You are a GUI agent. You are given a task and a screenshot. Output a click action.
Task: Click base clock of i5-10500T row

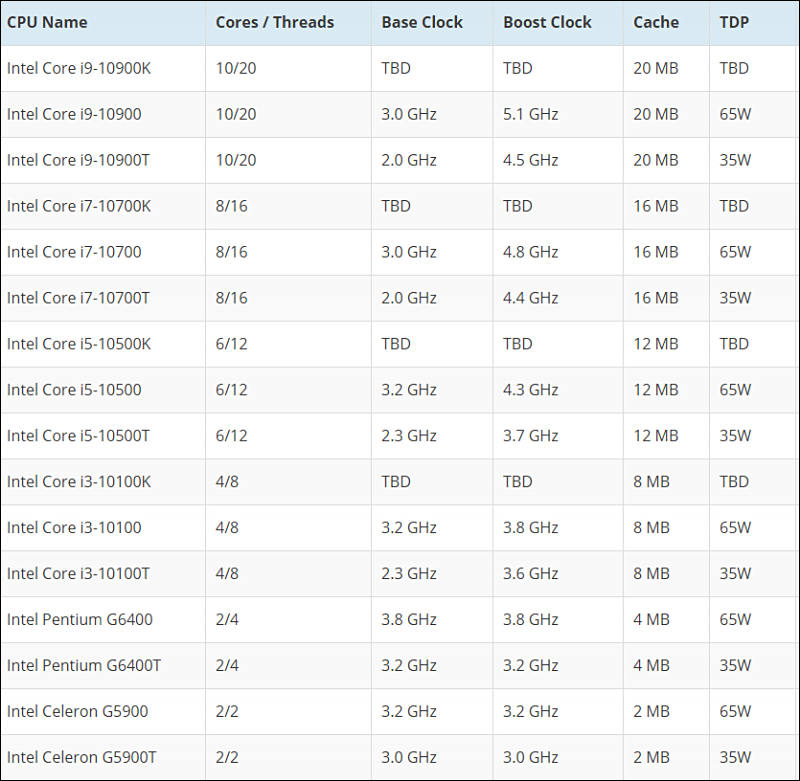(409, 436)
